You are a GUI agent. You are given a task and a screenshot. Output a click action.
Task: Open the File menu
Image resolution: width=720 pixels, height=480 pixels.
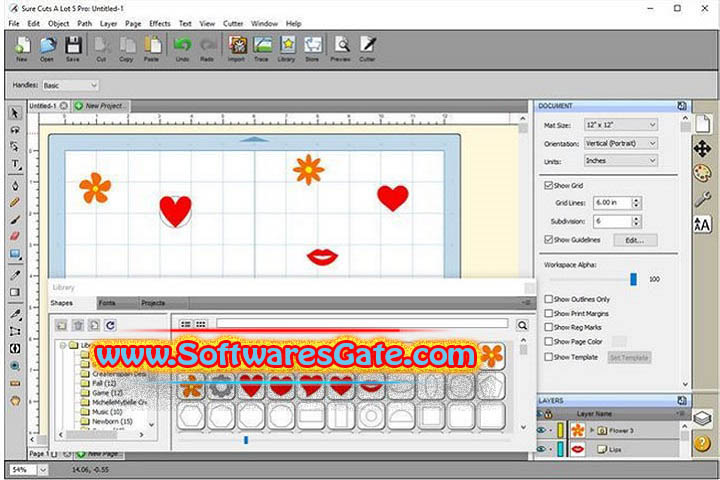[x=14, y=23]
